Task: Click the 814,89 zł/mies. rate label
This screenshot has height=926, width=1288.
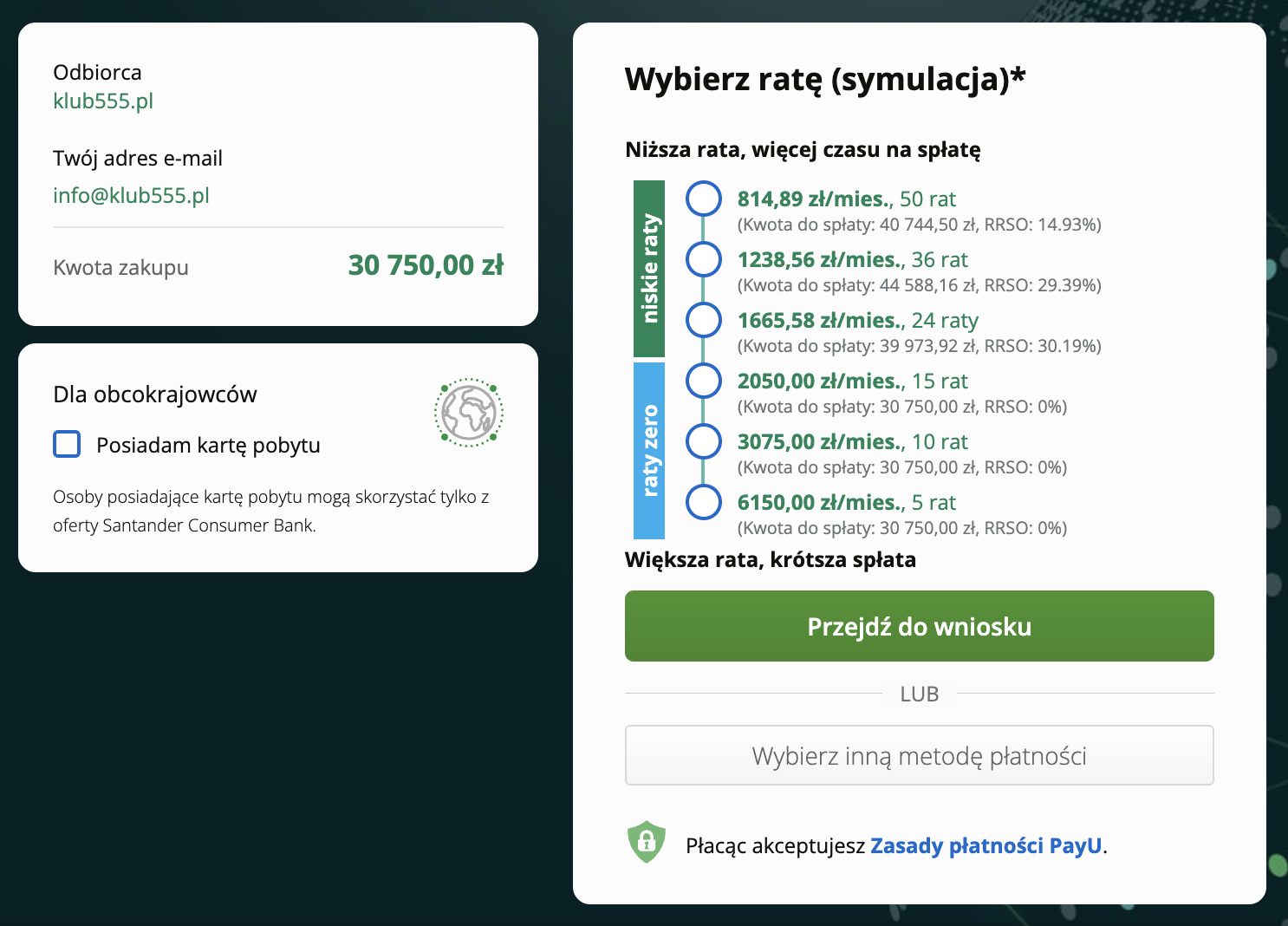Action: click(814, 199)
